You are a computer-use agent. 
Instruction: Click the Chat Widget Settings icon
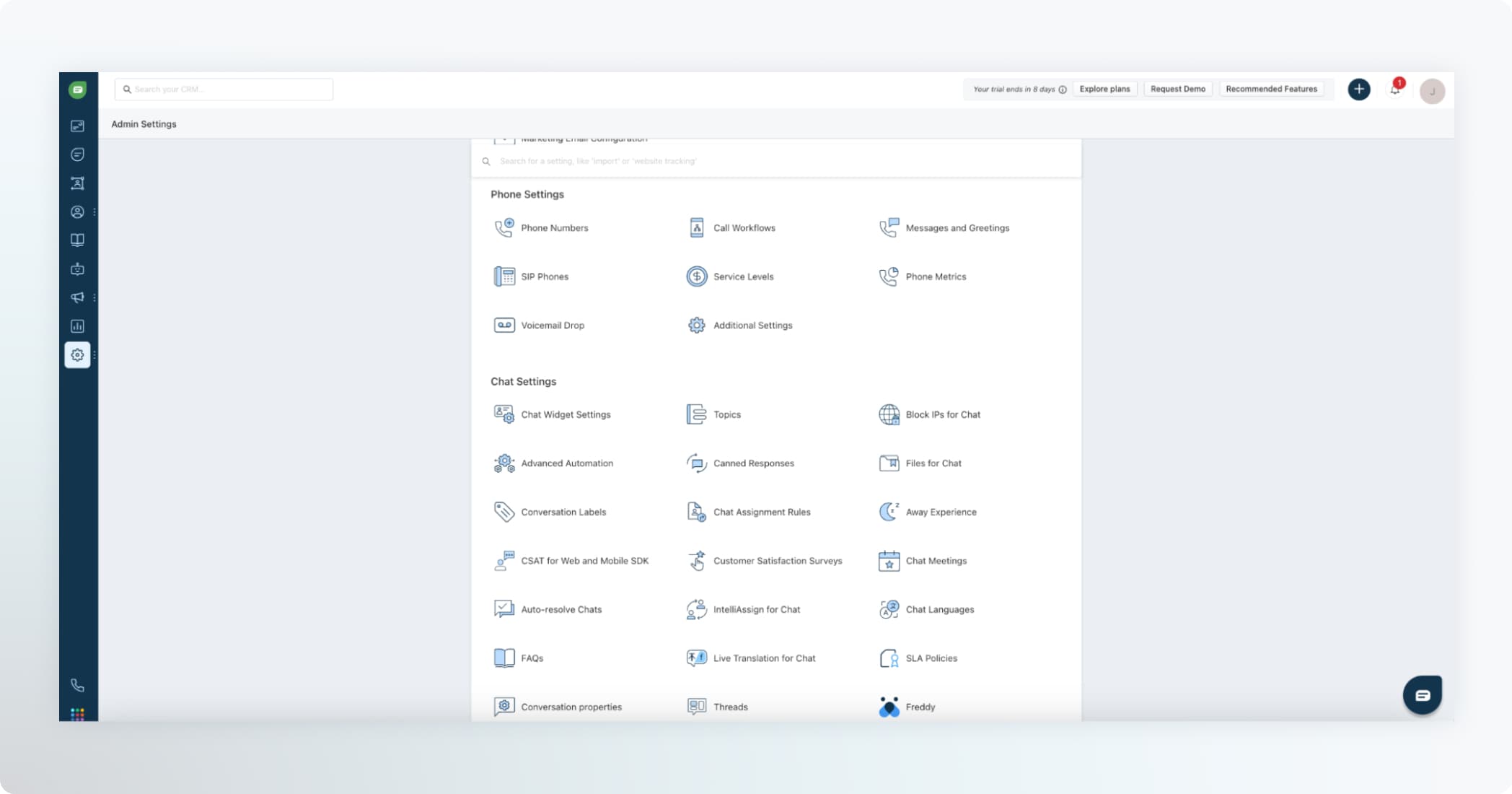point(504,414)
